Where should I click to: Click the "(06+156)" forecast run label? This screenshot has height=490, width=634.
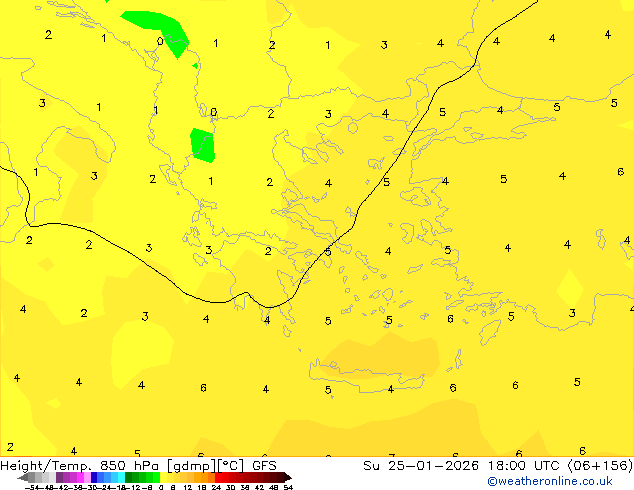[600, 466]
